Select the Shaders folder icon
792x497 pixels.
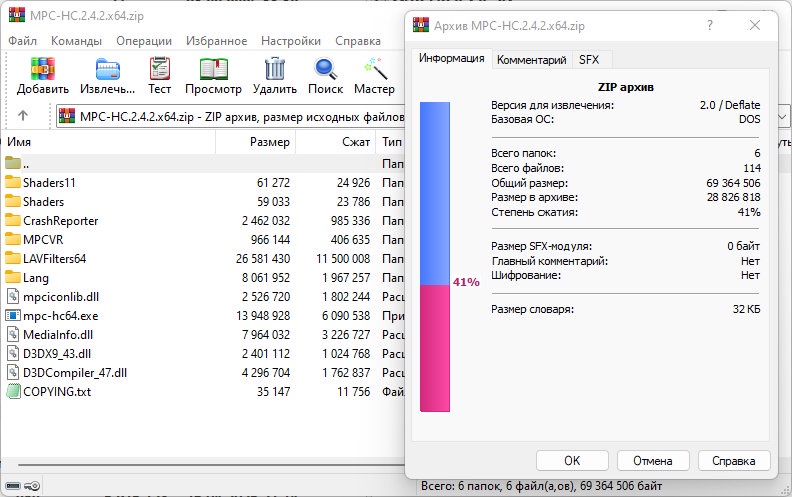pos(13,202)
